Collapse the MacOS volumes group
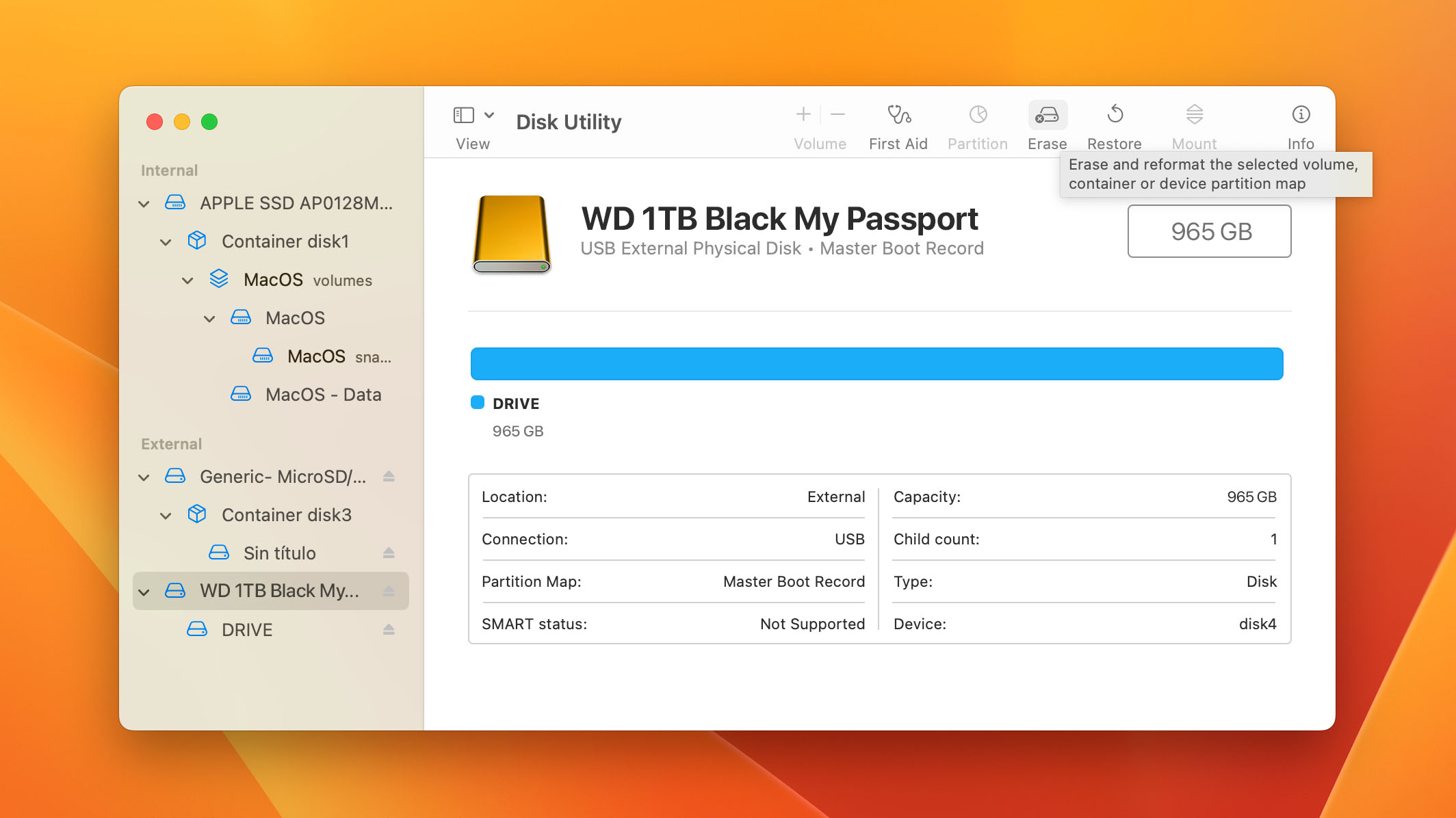This screenshot has height=818, width=1456. pyautogui.click(x=187, y=280)
